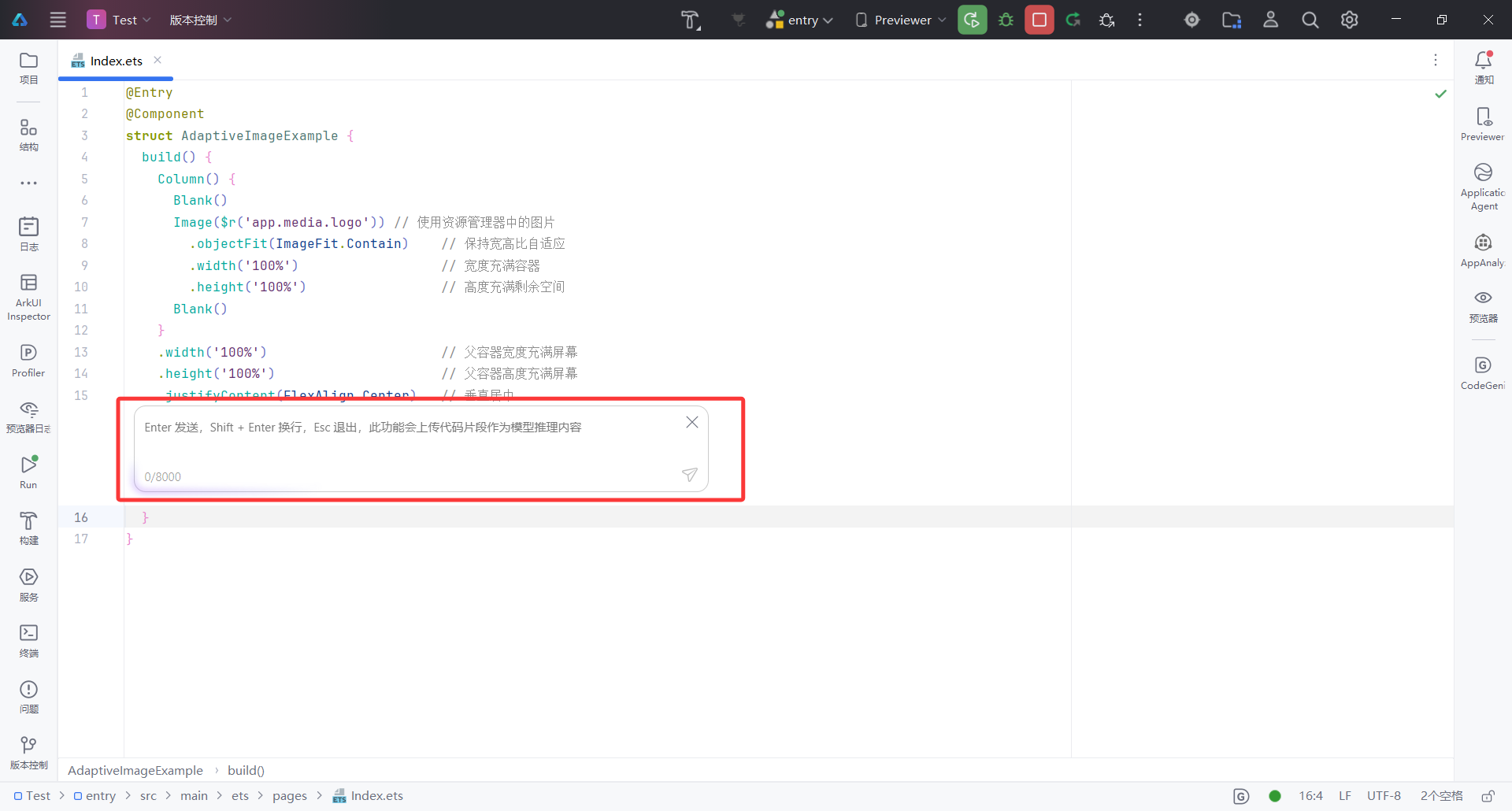Expand the 版本控制 dropdown in the title bar

(x=200, y=20)
